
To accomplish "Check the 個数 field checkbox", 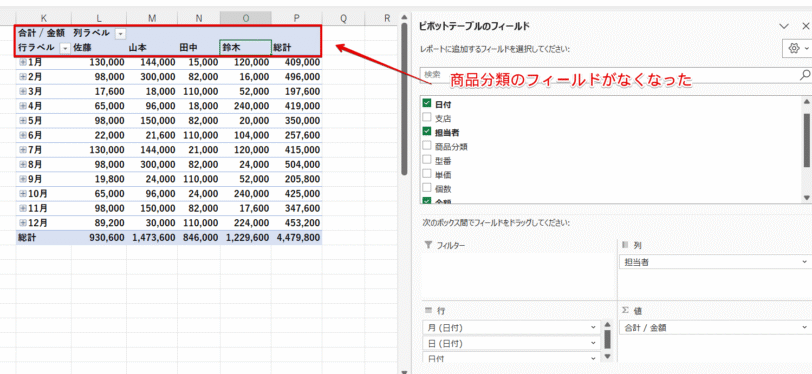I will click(427, 188).
